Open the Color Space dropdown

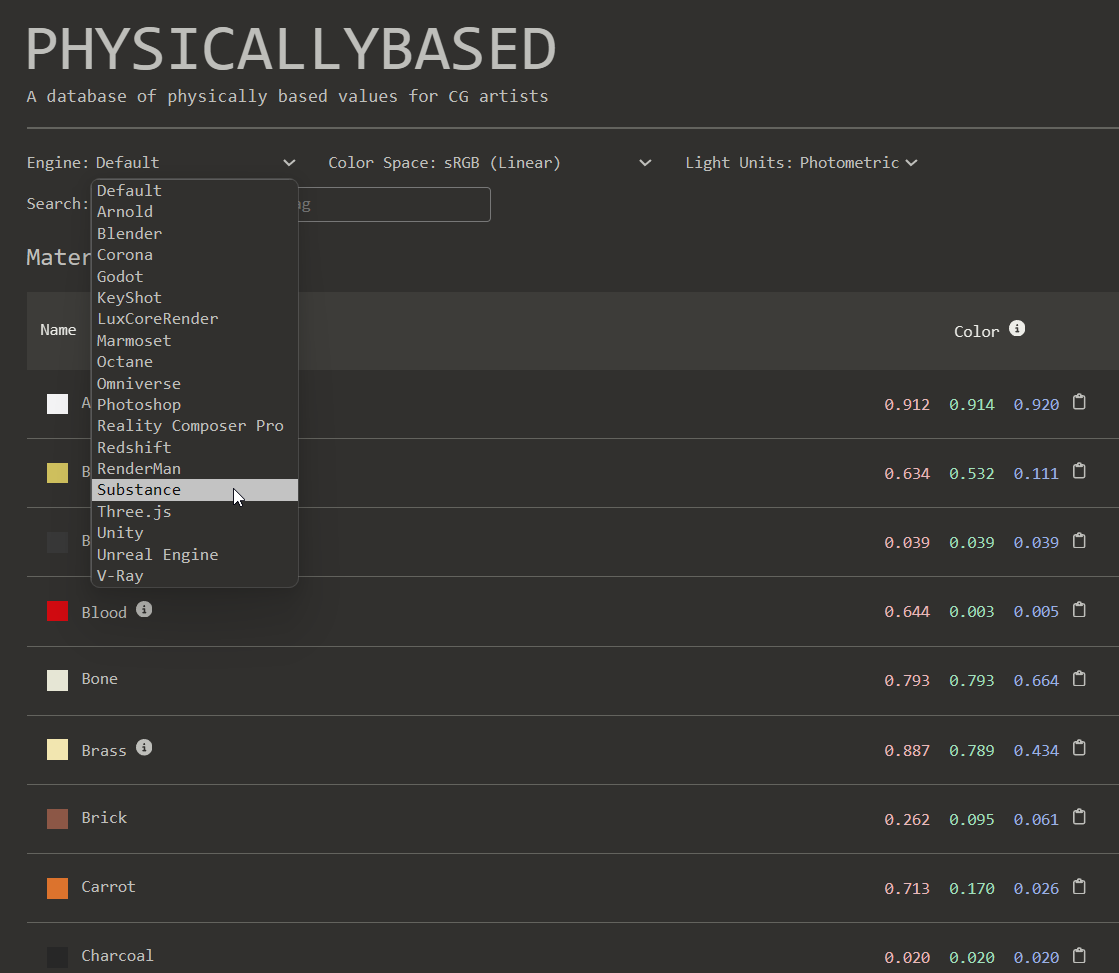tap(547, 163)
